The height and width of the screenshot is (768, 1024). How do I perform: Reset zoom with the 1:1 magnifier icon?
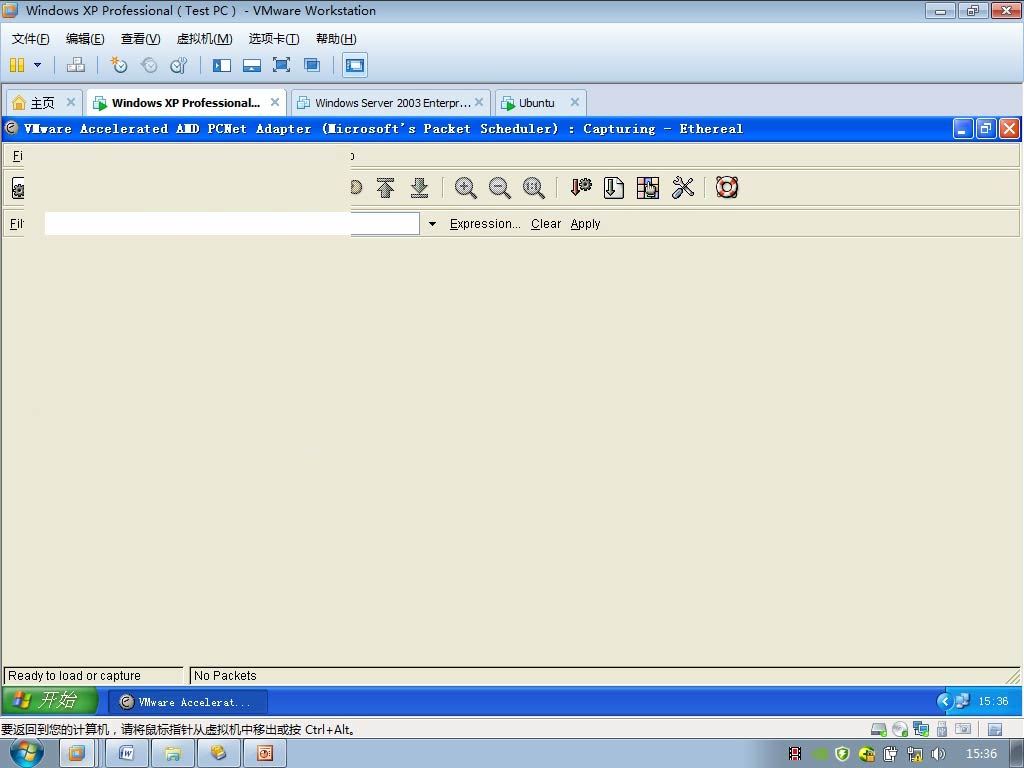coord(534,188)
